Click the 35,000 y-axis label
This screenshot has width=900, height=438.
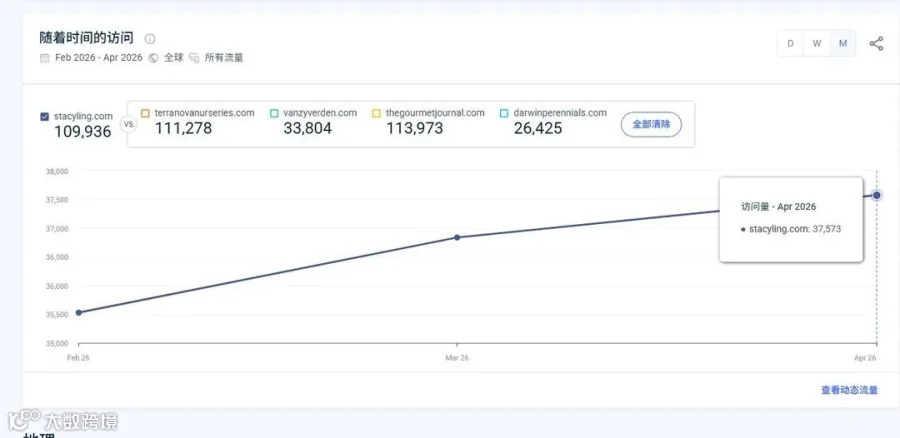57,343
